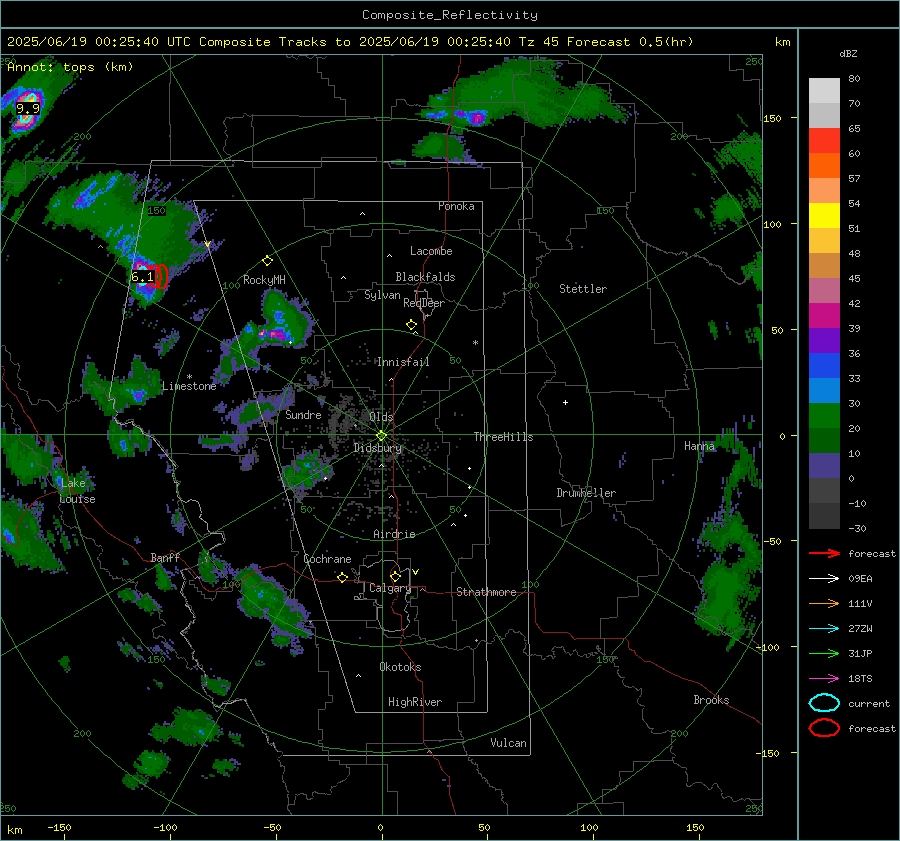Screen dimensions: 900x841
Task: Click the Cochrane town label
Action: point(327,559)
